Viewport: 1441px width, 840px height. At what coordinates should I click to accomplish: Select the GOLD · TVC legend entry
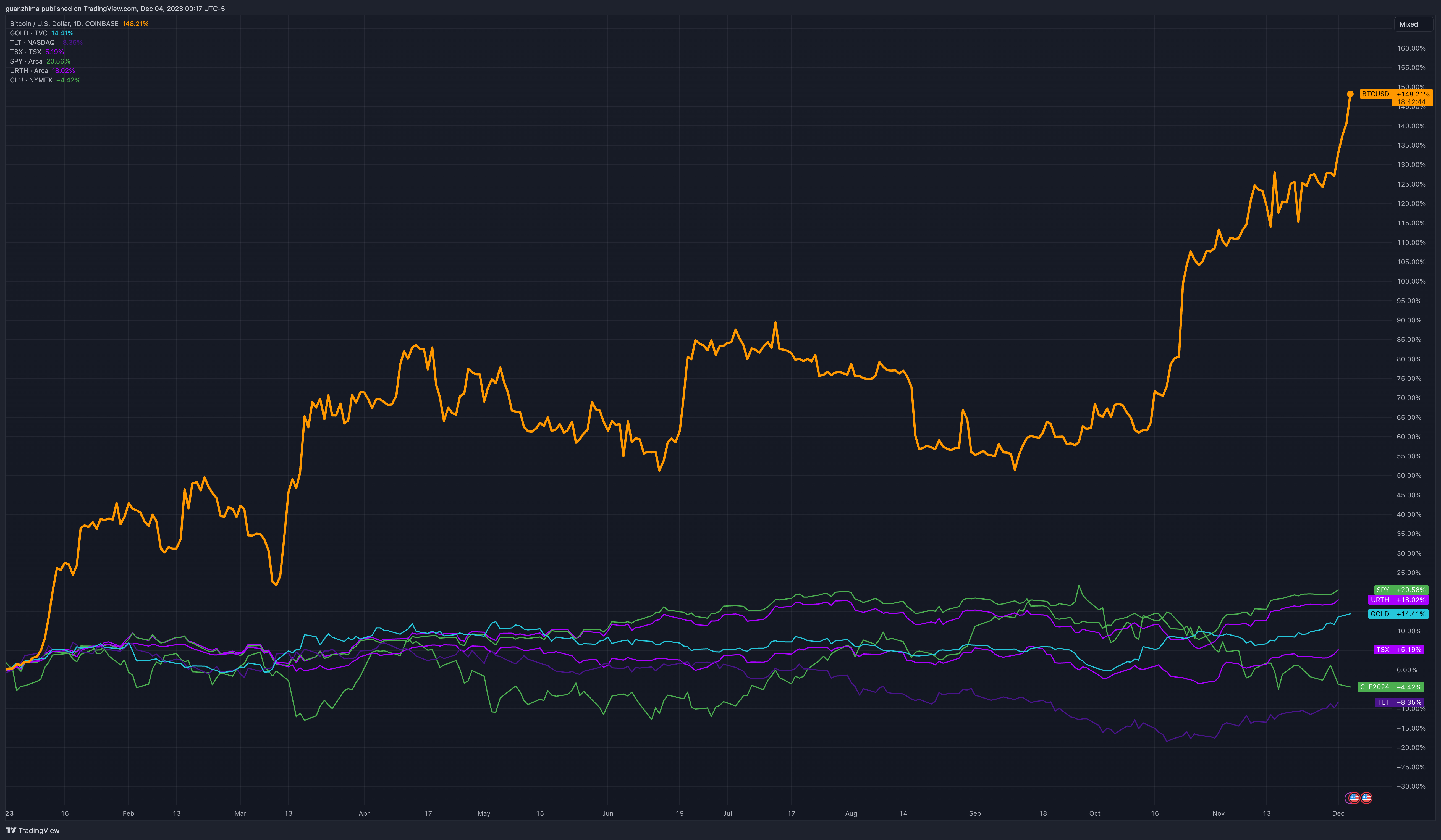click(x=41, y=33)
